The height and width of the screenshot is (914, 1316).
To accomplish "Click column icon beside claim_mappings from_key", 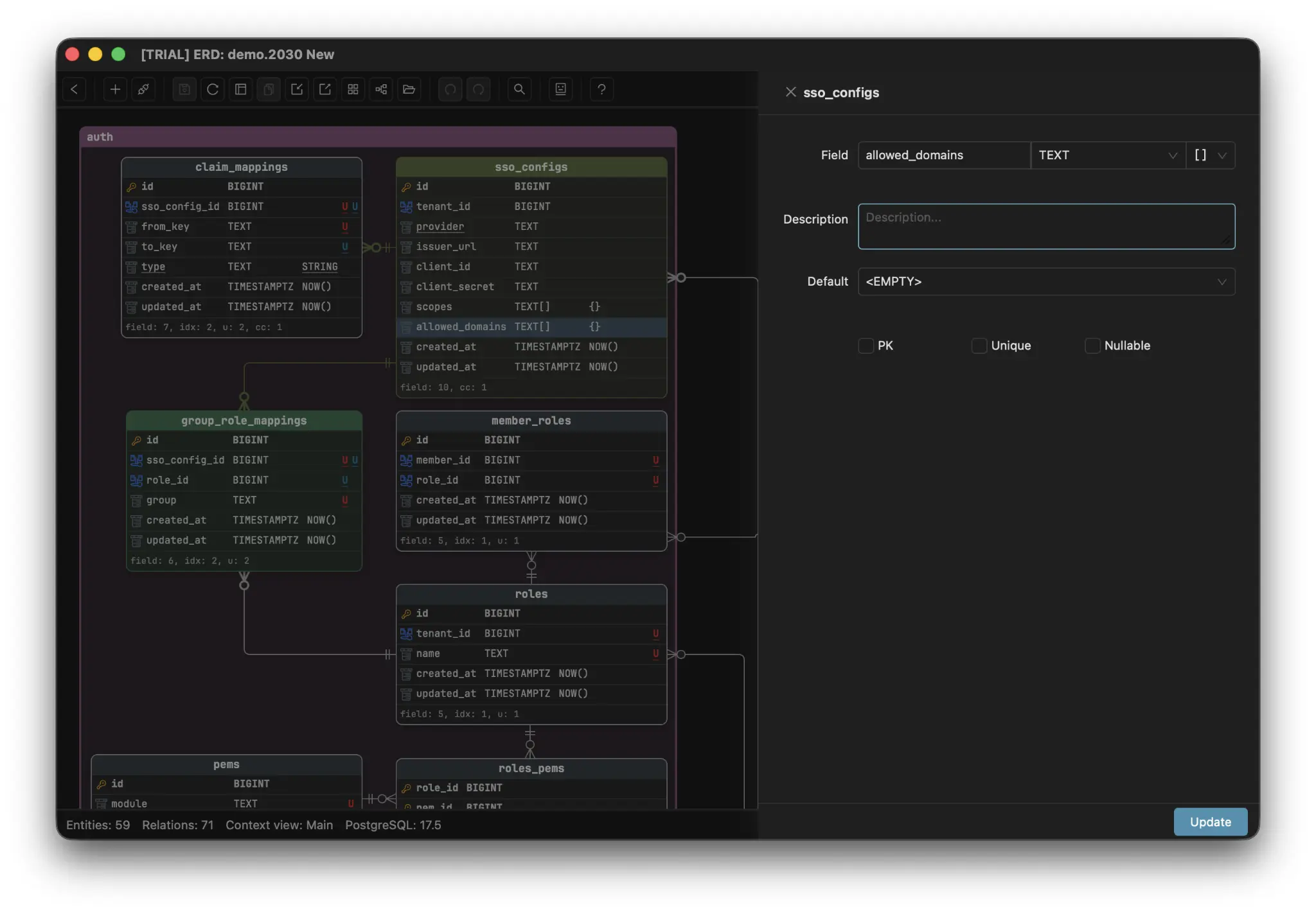I will coord(132,227).
